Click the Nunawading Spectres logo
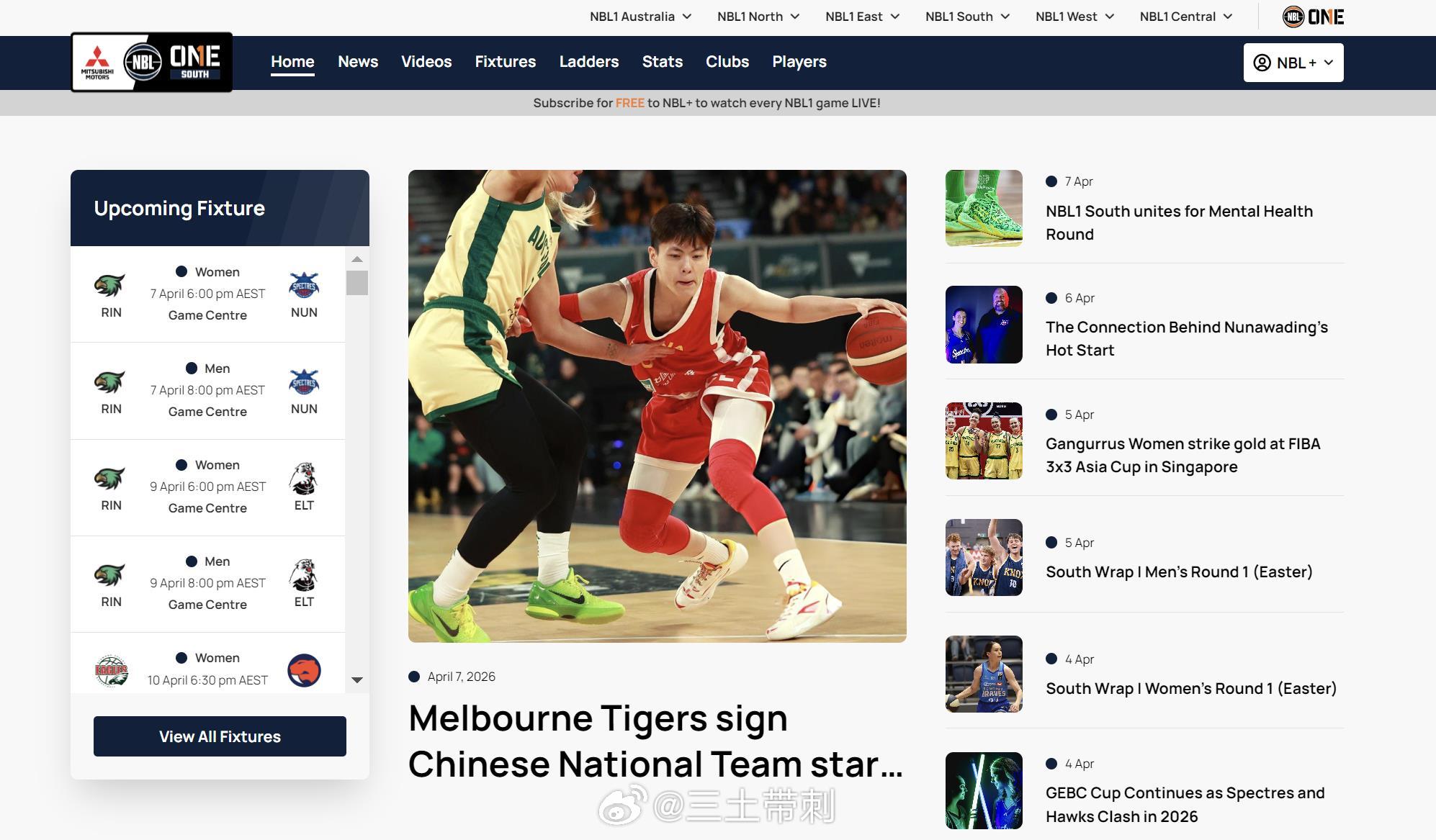This screenshot has width=1436, height=840. (x=304, y=284)
